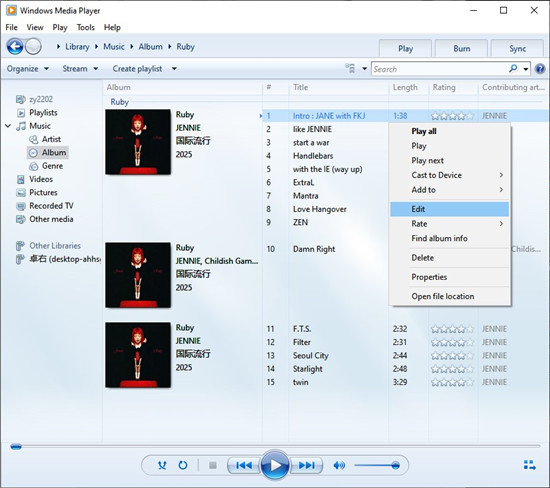
Task: Open the Tools menu
Action: coord(86,27)
